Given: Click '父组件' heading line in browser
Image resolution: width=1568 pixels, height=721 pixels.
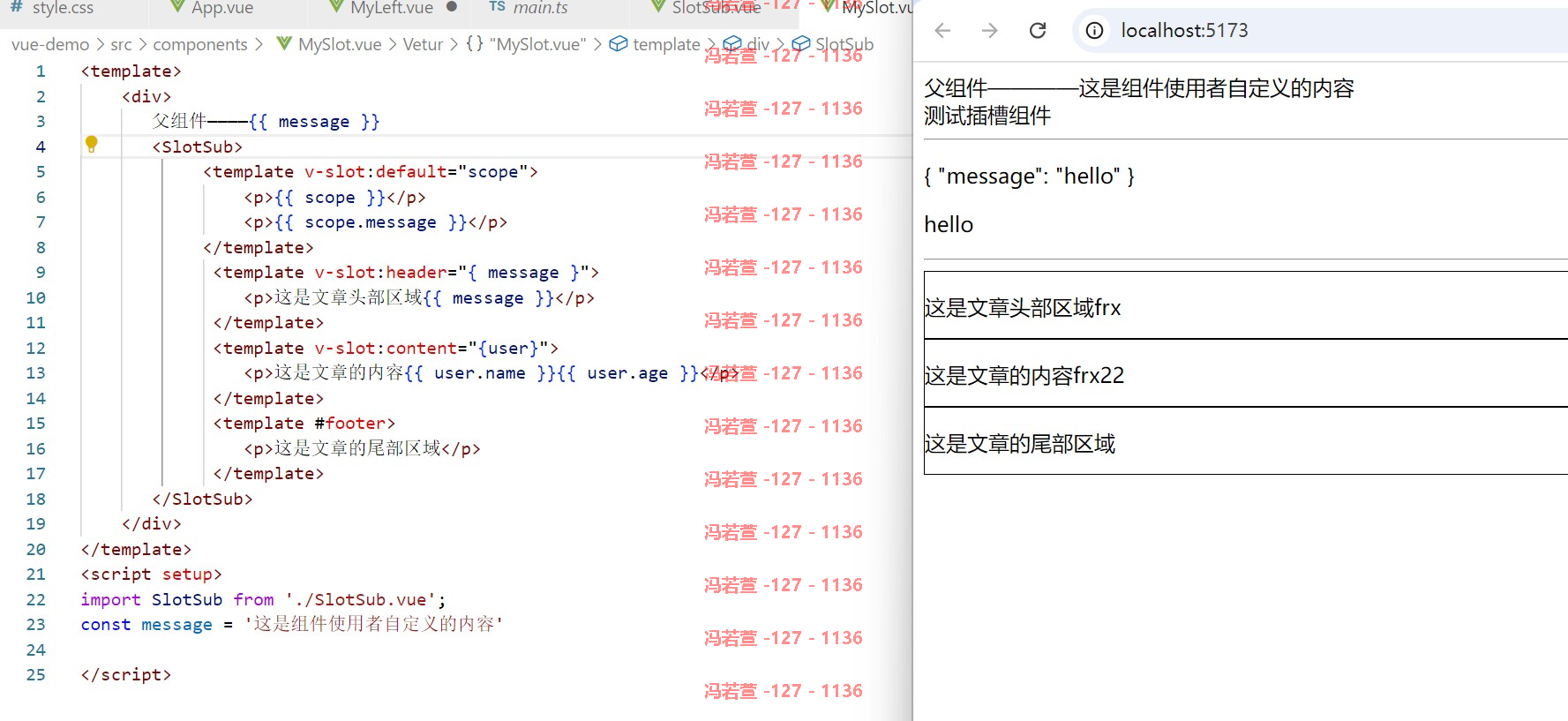Looking at the screenshot, I should (1139, 88).
